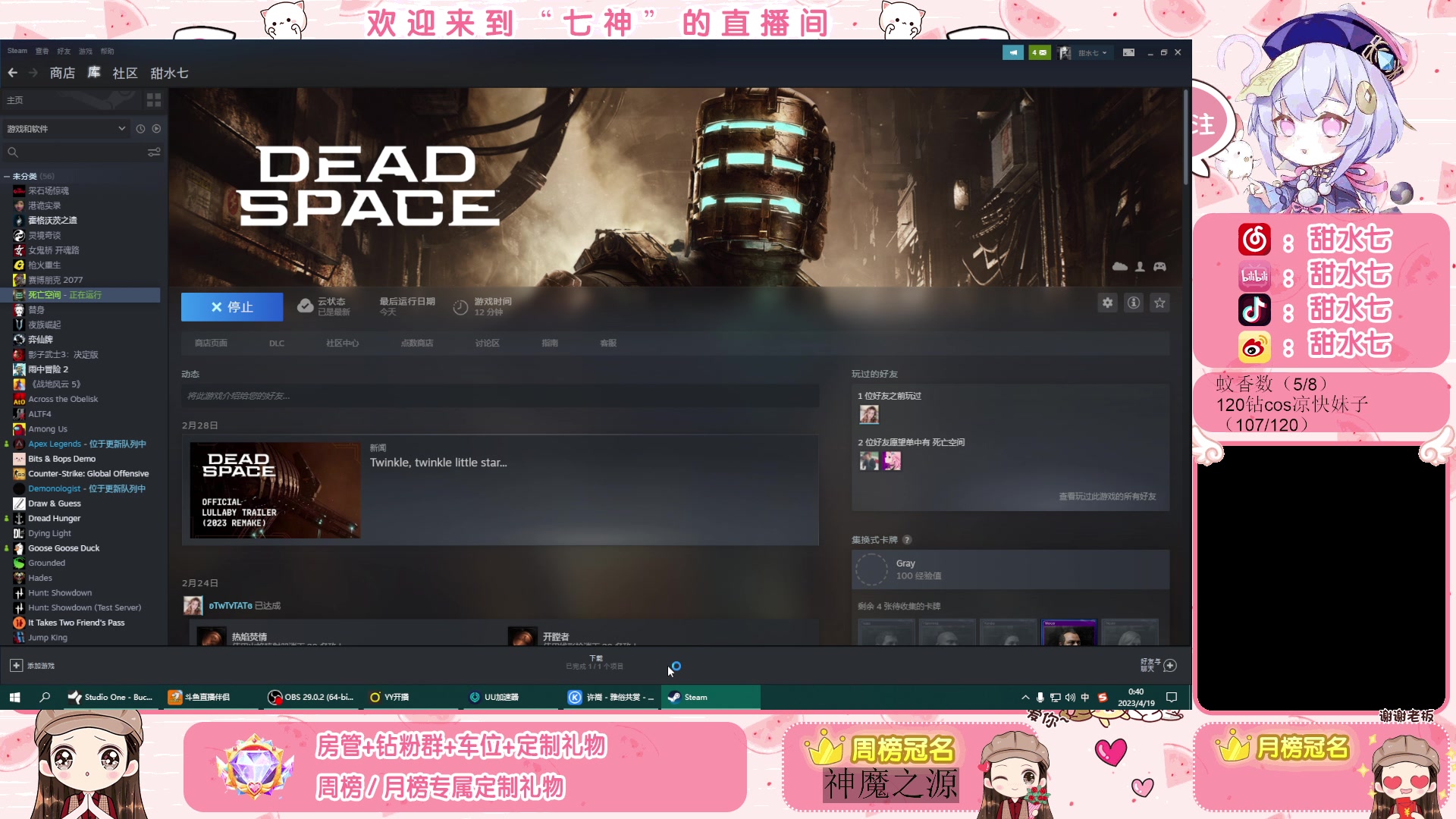Click the library search field
This screenshot has height=819, width=1456.
coord(76,152)
